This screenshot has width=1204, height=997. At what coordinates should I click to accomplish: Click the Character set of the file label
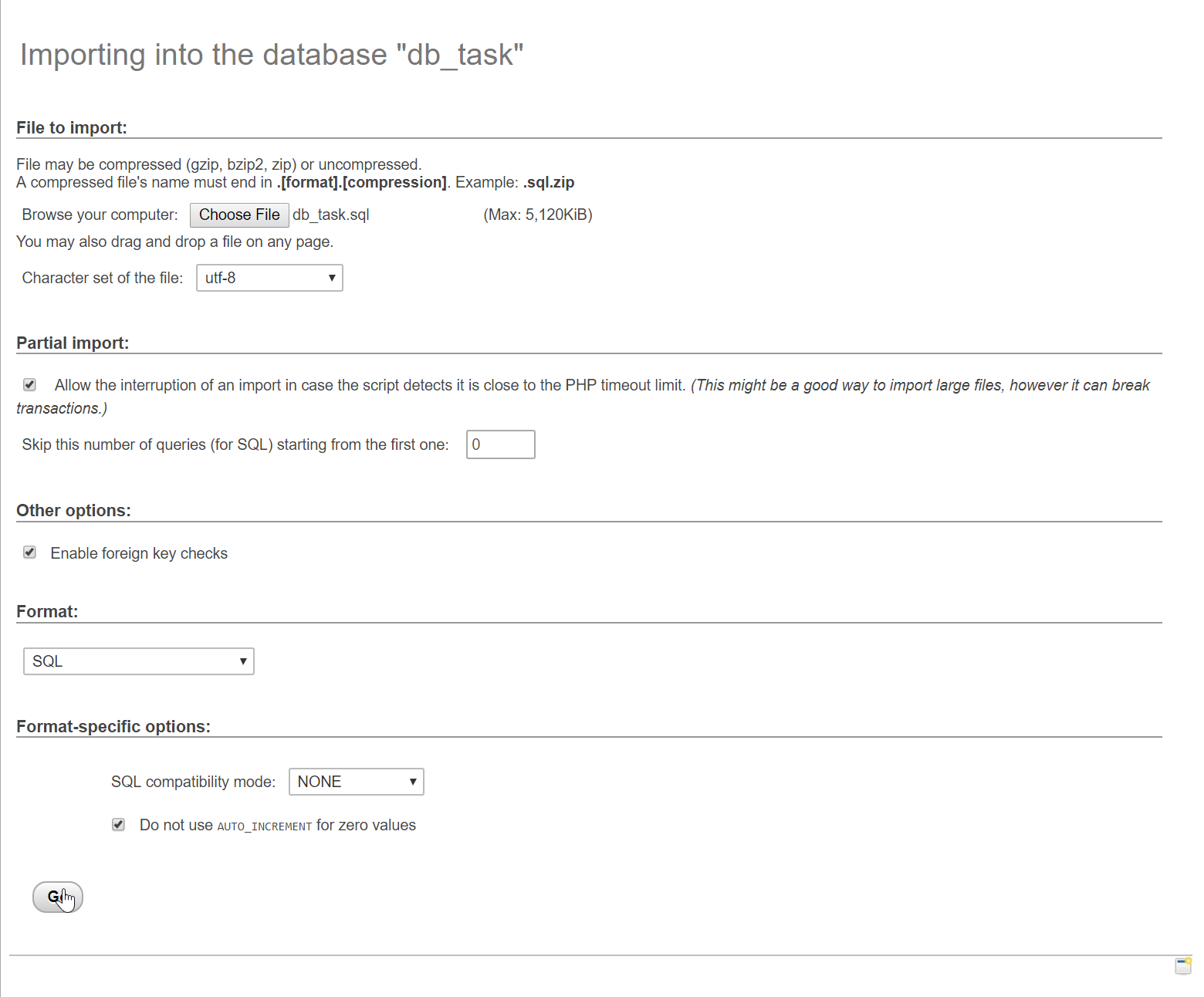[x=103, y=278]
